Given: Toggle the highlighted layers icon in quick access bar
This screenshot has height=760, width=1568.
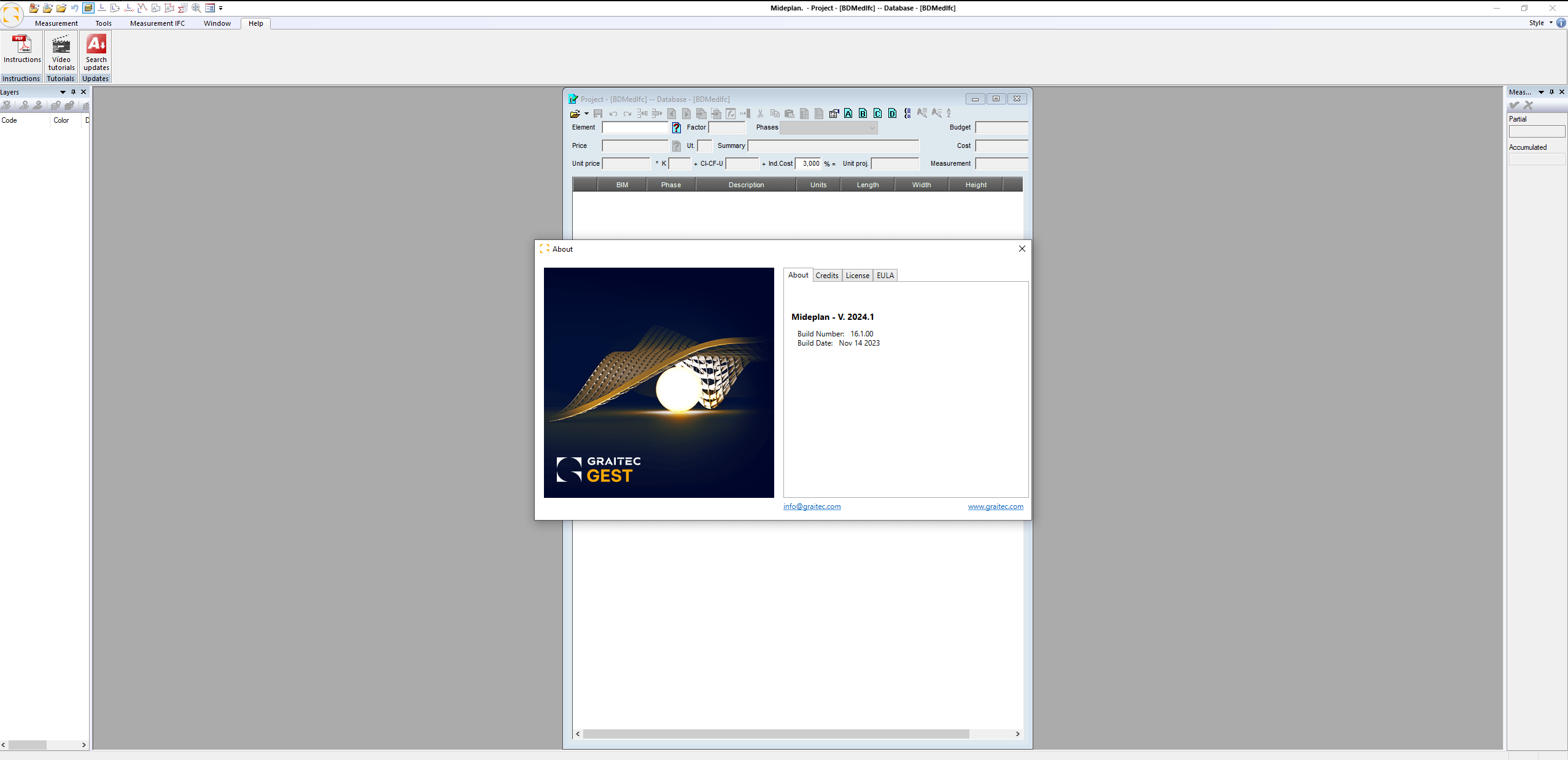Looking at the screenshot, I should coord(88,8).
